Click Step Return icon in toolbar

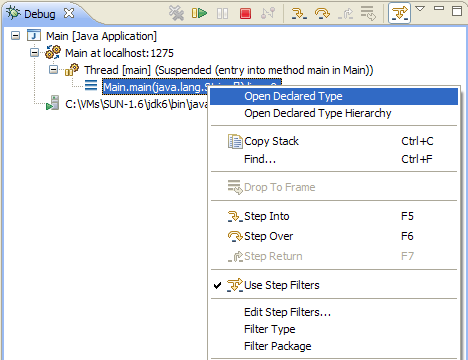pos(345,14)
